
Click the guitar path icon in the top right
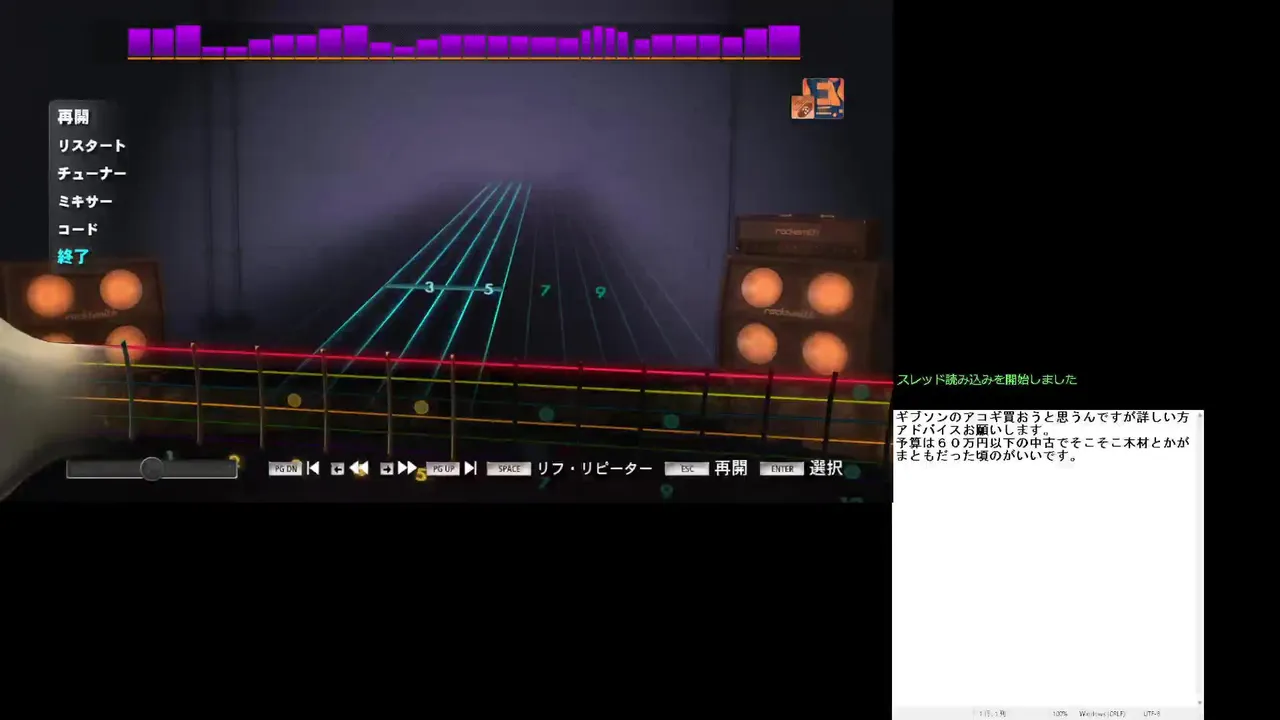(818, 99)
